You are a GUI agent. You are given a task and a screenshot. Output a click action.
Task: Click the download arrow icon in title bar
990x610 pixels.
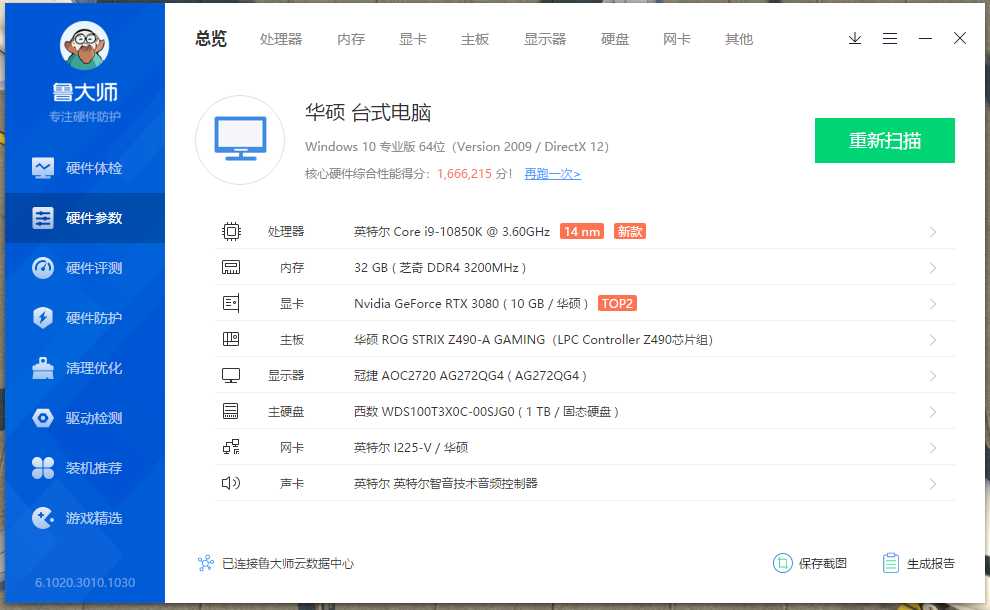[x=855, y=39]
